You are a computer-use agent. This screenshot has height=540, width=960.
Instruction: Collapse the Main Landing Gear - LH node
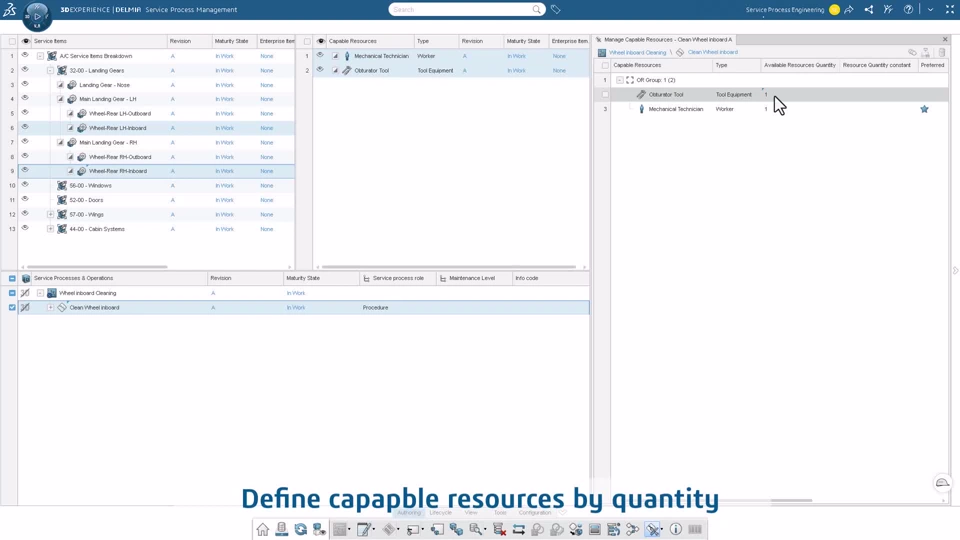[60, 99]
